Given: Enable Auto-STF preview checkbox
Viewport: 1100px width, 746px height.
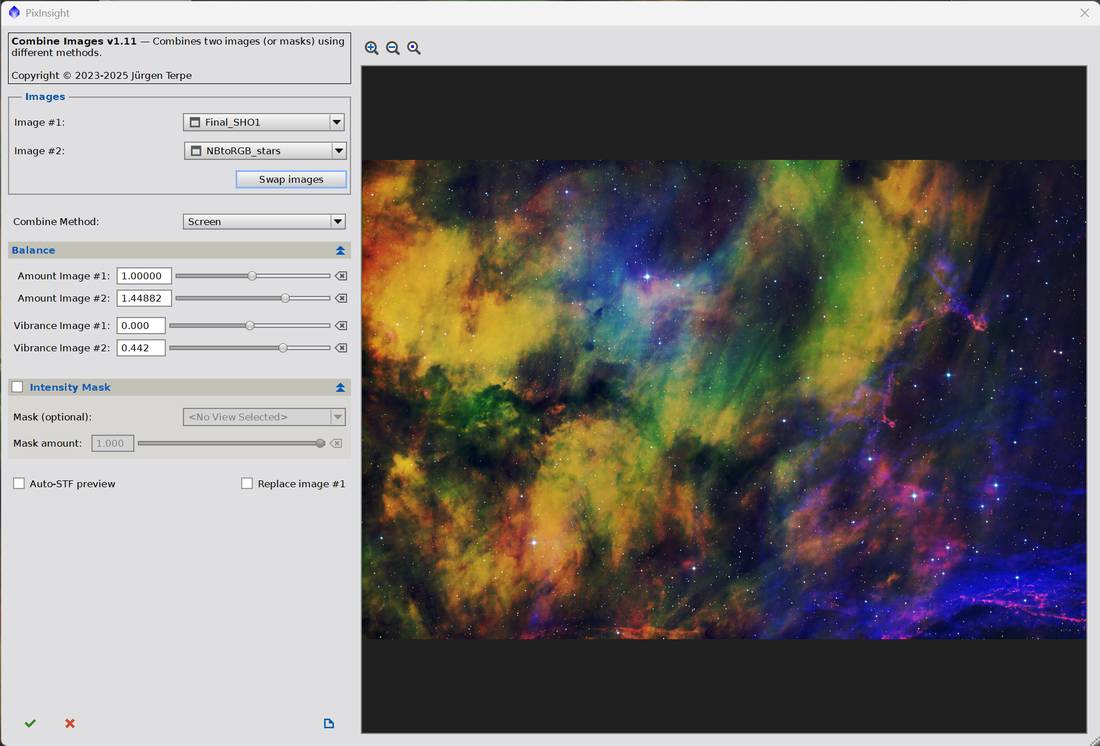Looking at the screenshot, I should (19, 484).
